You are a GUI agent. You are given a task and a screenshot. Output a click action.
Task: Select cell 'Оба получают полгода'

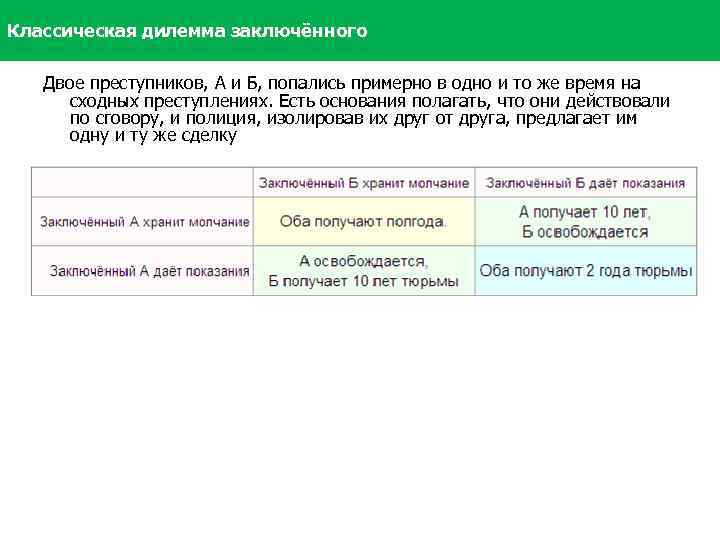click(364, 222)
